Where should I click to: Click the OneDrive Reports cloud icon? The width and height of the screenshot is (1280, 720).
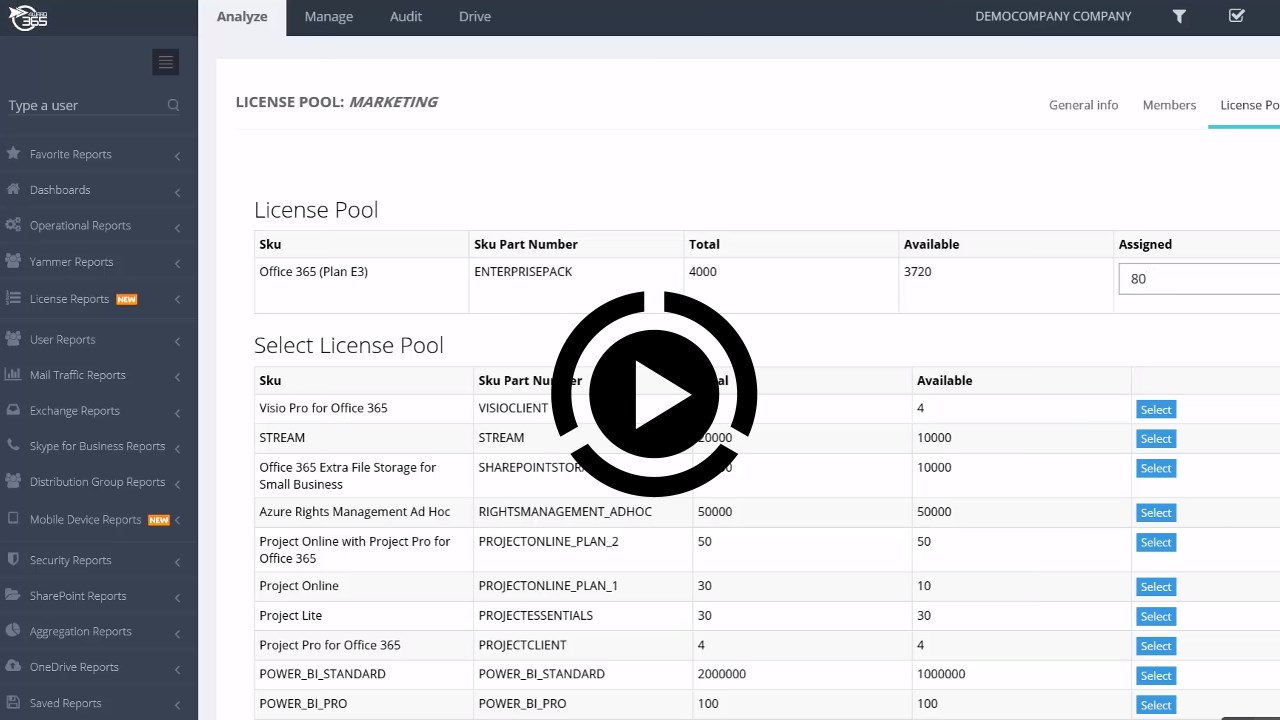13,666
